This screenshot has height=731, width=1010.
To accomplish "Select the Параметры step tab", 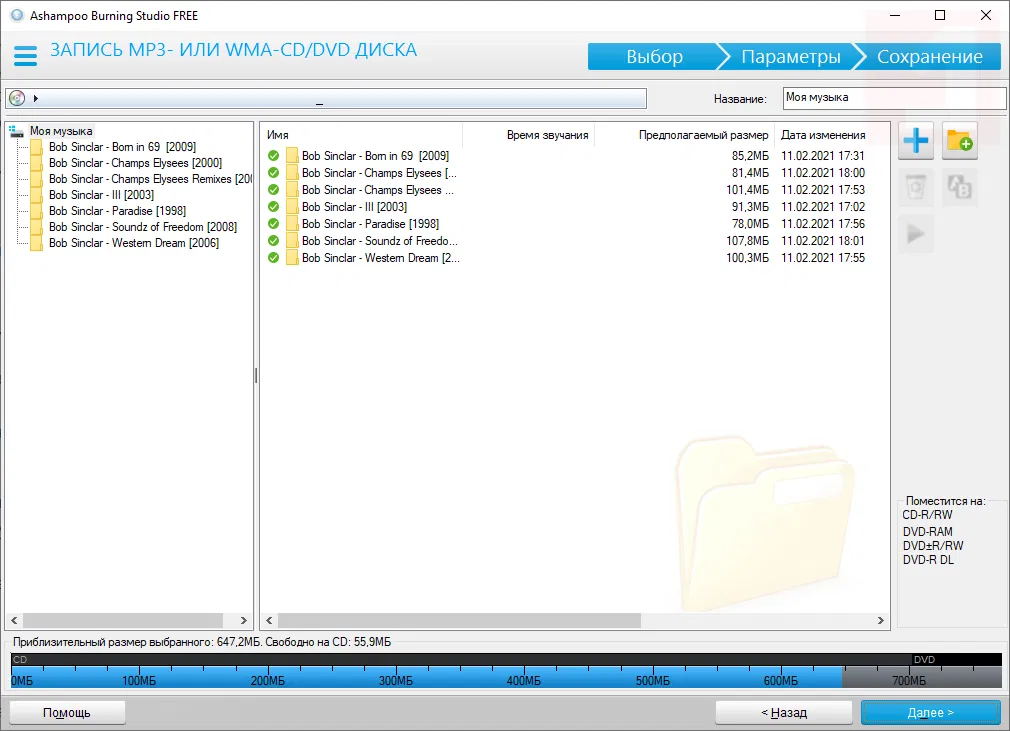I will 790,57.
